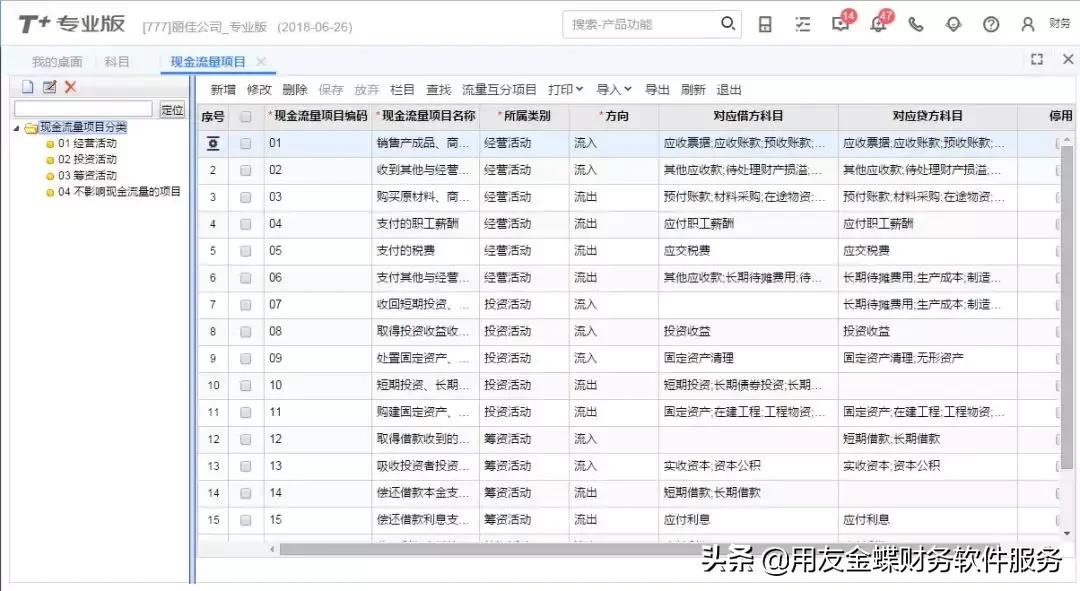Check the checkbox on row 3
This screenshot has height=591, width=1080.
click(x=245, y=196)
